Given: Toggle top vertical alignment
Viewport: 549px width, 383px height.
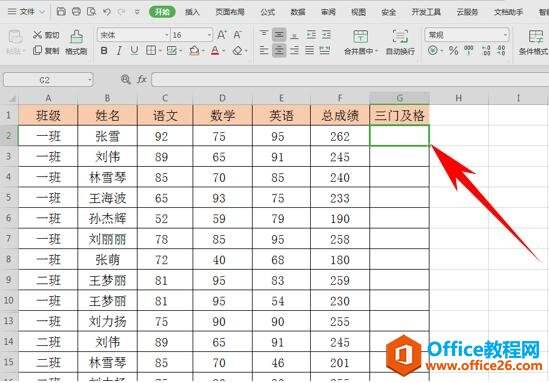Looking at the screenshot, I should 264,34.
